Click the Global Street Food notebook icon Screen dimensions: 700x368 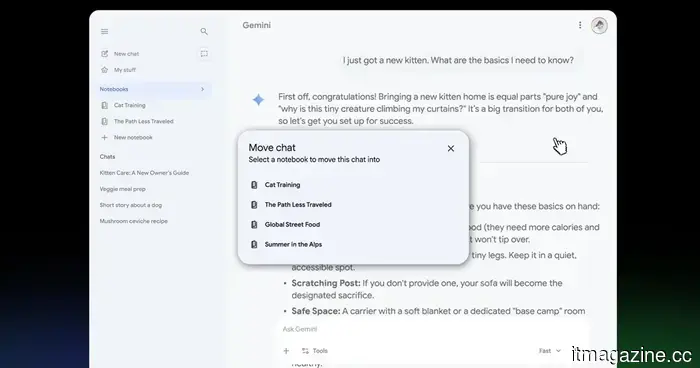click(x=254, y=225)
